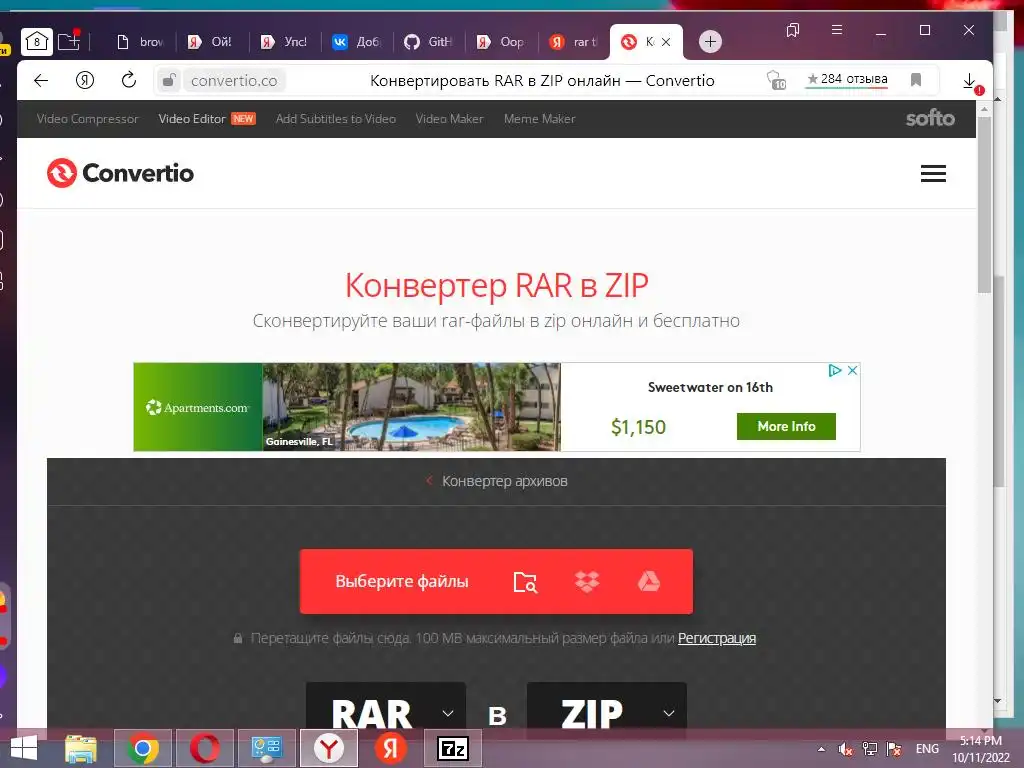Screen dimensions: 1024x768
Task: Switch input language from ENG
Action: pos(927,749)
